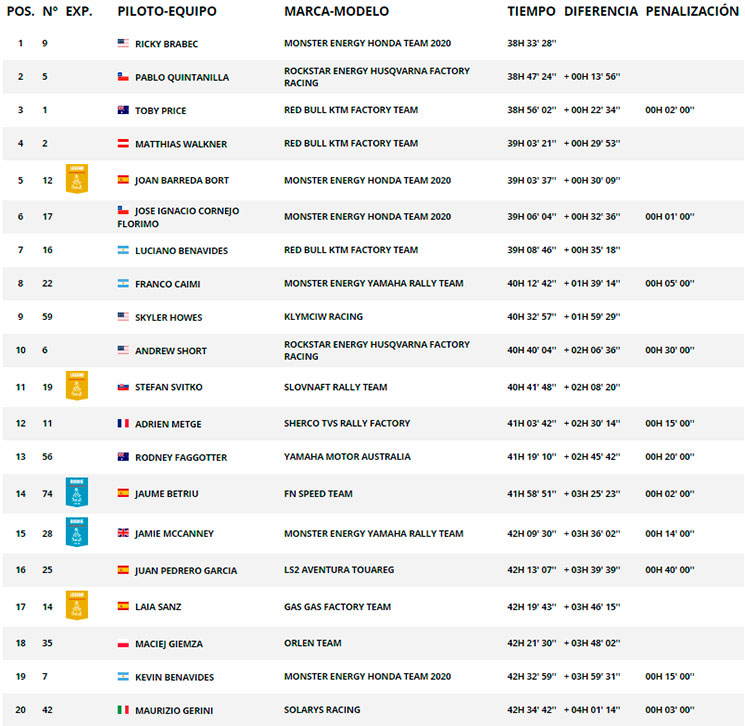The height and width of the screenshot is (726, 745).
Task: Click the Slovakia flag beside Stefan Svitko
Action: [x=123, y=387]
